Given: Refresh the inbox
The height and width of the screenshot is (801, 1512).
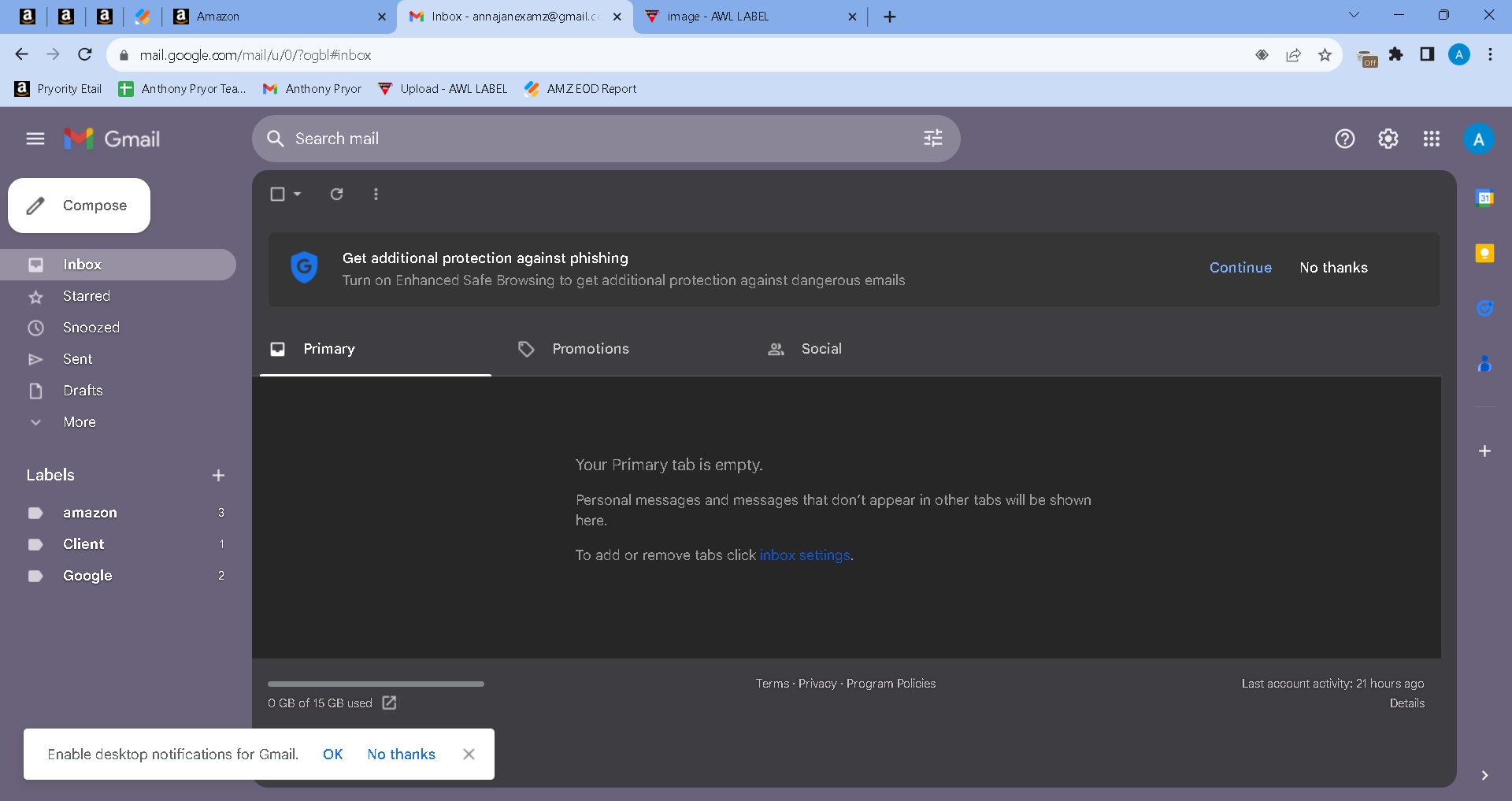Looking at the screenshot, I should (x=336, y=194).
